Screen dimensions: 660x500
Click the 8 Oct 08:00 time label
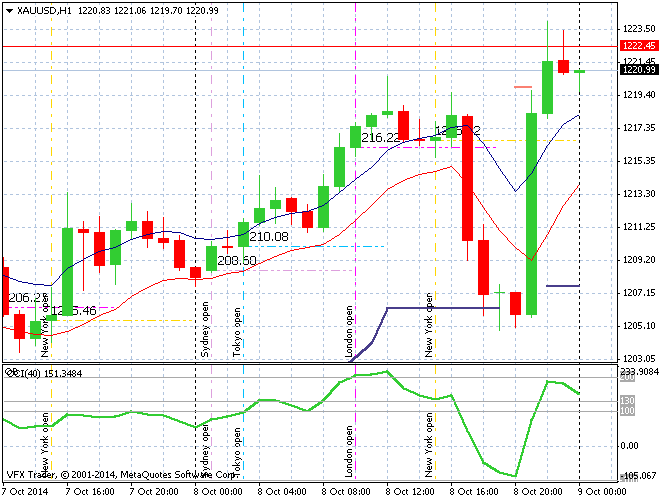click(346, 492)
